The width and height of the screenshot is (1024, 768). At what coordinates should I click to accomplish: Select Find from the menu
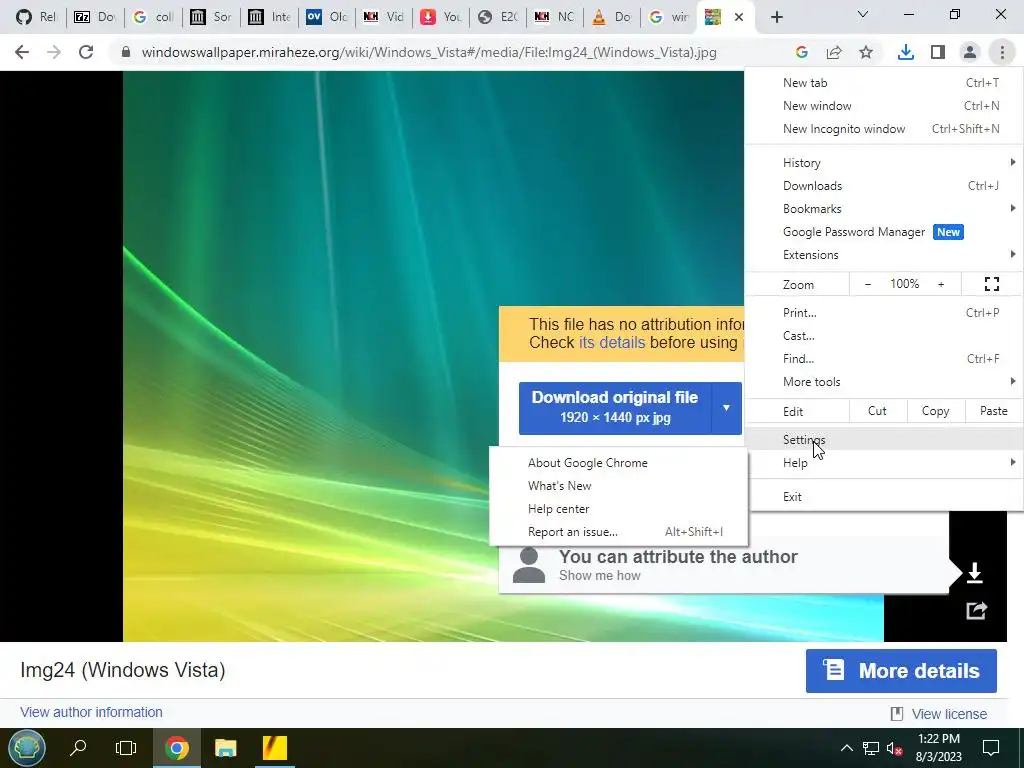click(x=884, y=359)
